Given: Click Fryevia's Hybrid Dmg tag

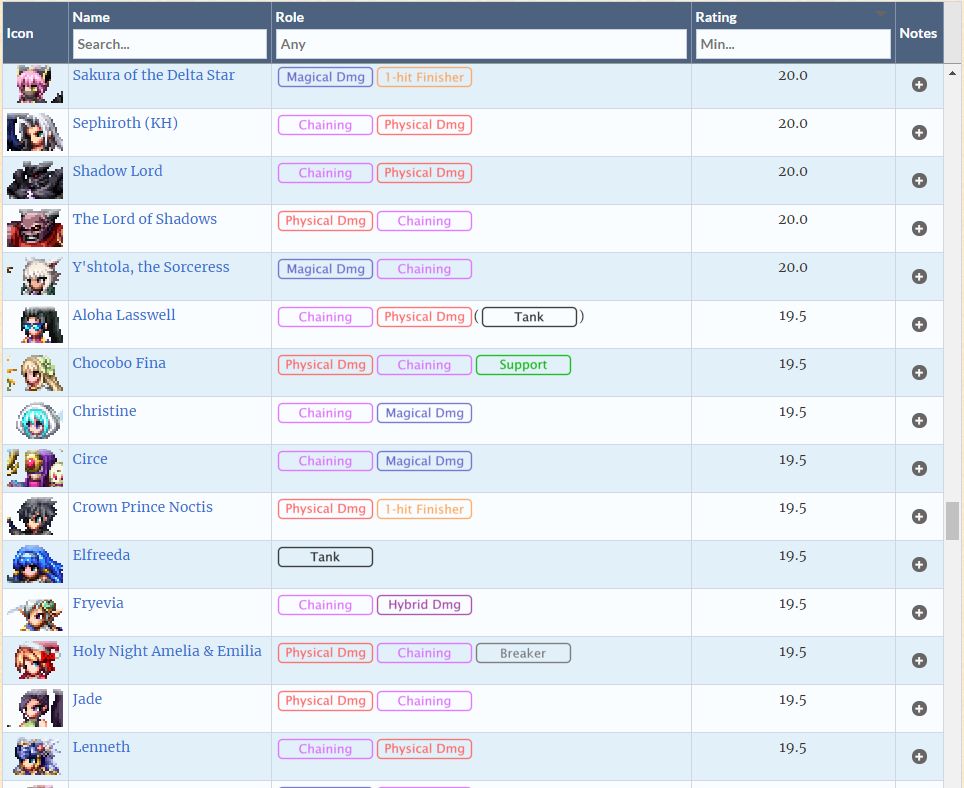Looking at the screenshot, I should 424,605.
